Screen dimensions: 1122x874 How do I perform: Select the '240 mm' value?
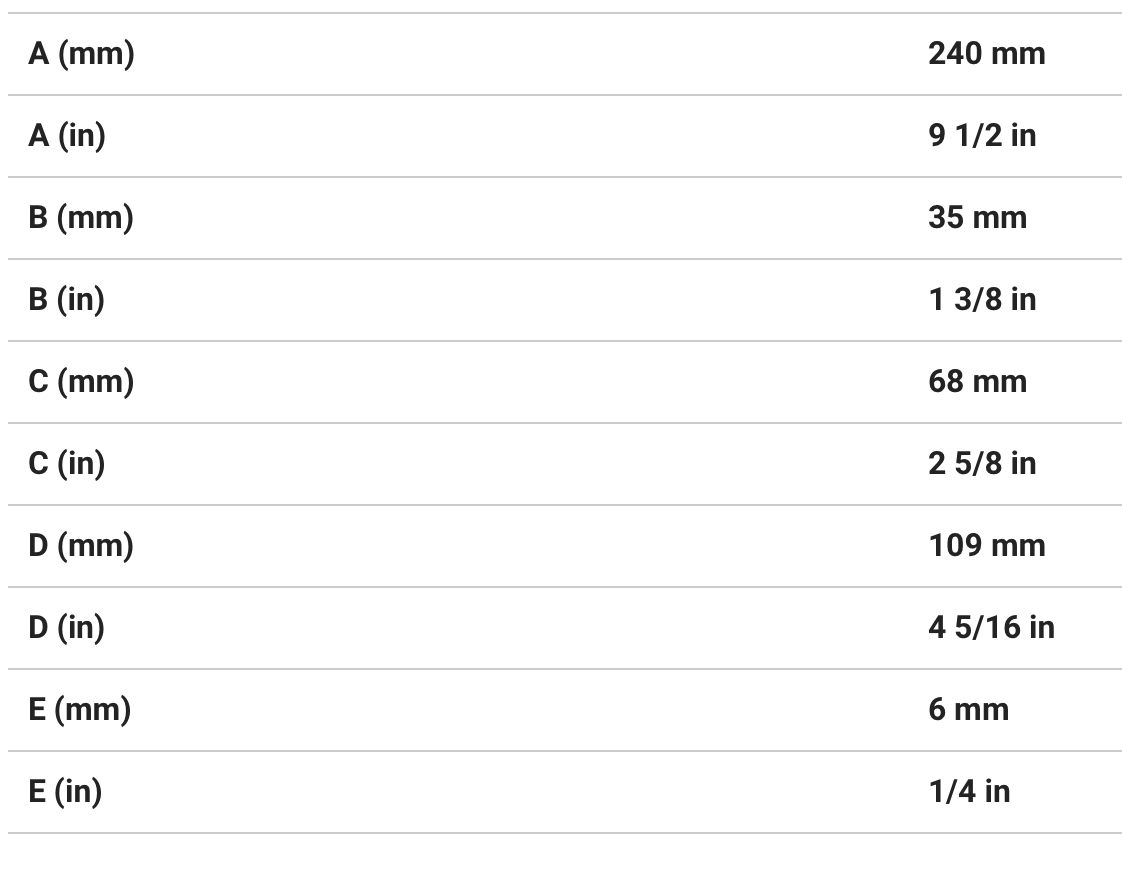pos(986,54)
